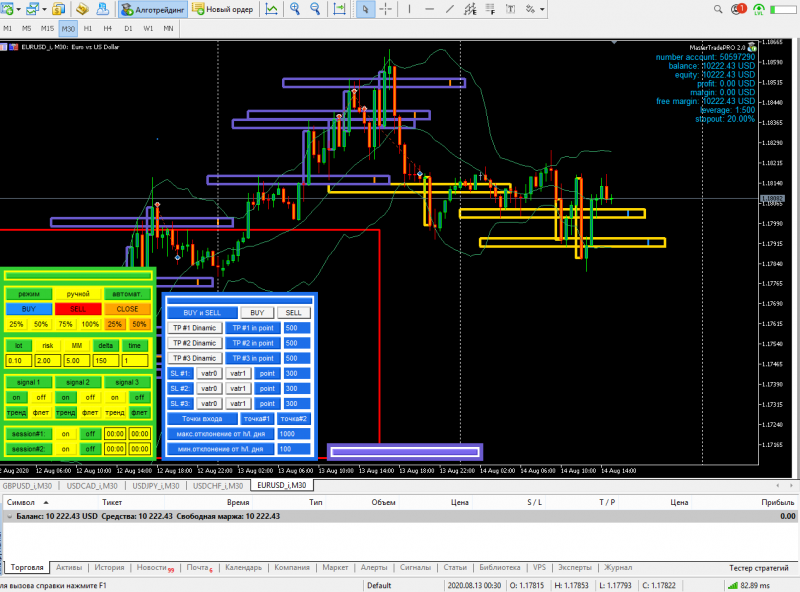Image resolution: width=800 pixels, height=592 pixels.
Task: Open the USDJPY_i,M30 chart tab
Action: pyautogui.click(x=156, y=486)
